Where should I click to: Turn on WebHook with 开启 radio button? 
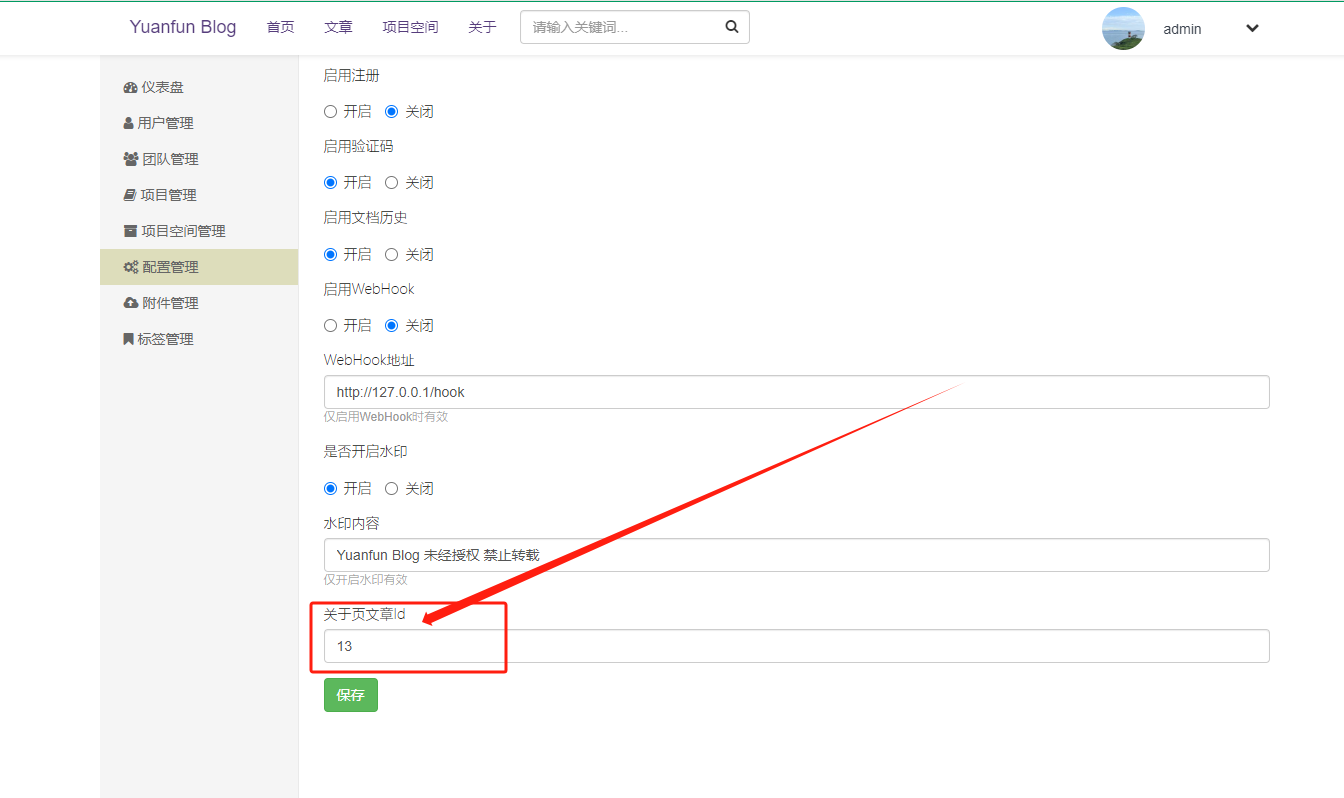click(x=331, y=326)
